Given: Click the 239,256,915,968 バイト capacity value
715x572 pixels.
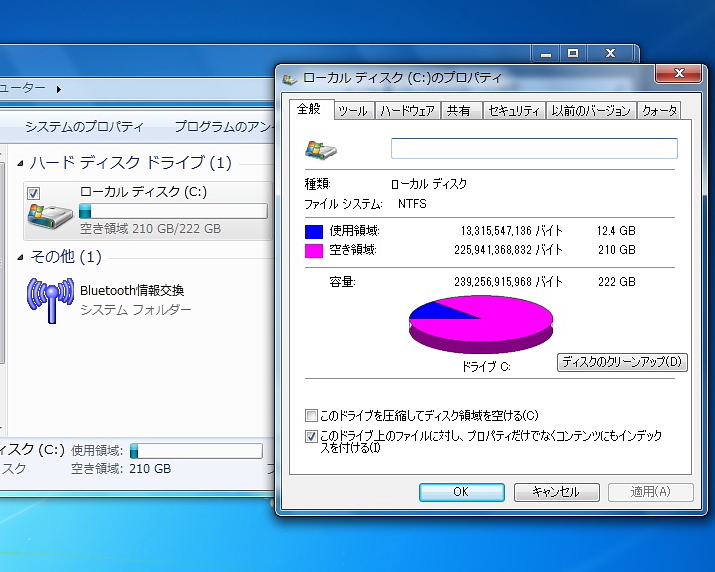Looking at the screenshot, I should [508, 282].
